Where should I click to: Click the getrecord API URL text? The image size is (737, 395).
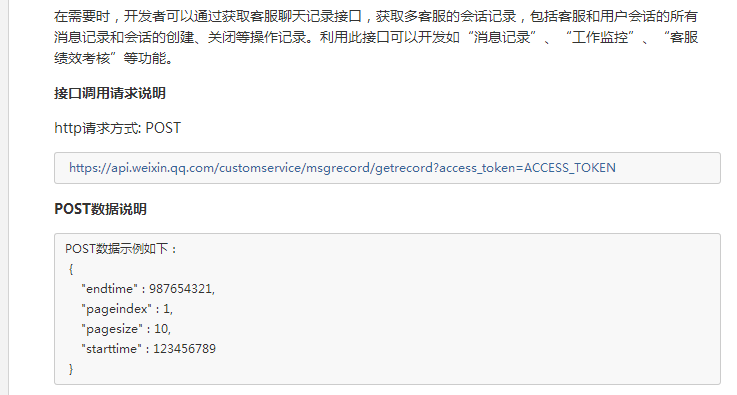[x=342, y=168]
